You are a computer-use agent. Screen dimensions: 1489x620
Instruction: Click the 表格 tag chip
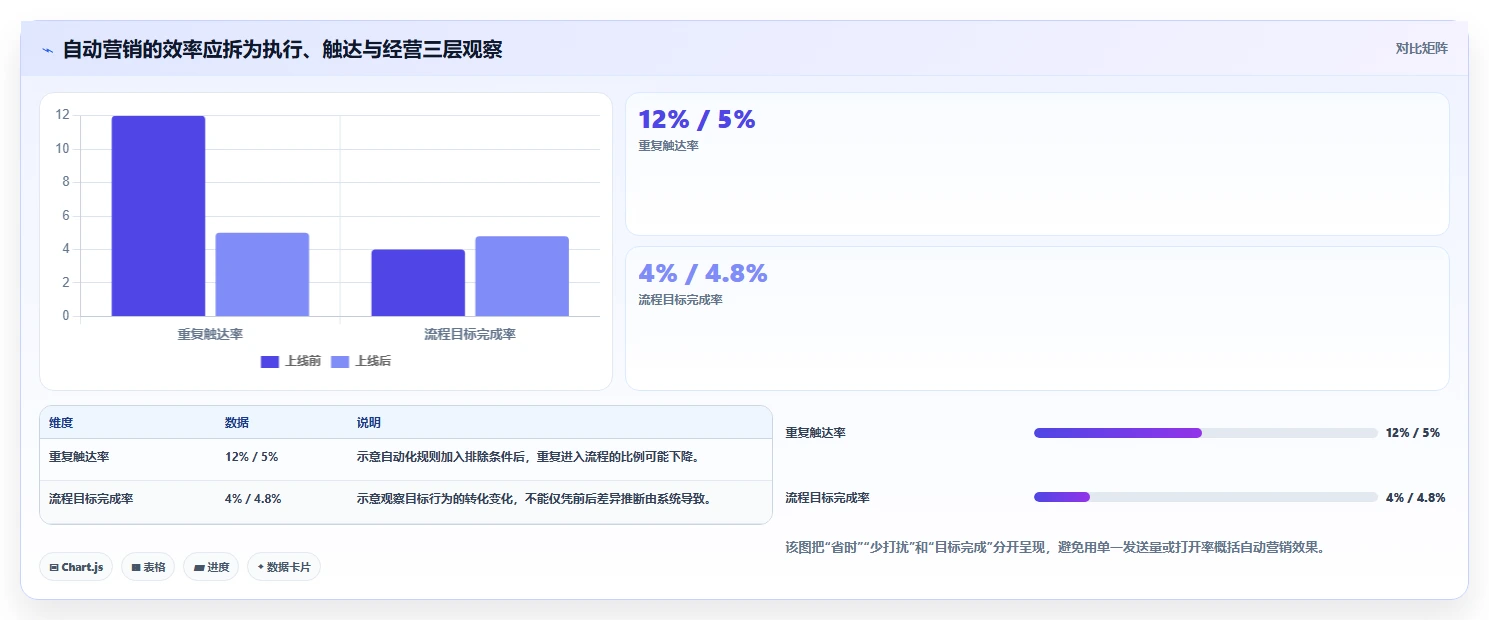(x=148, y=567)
